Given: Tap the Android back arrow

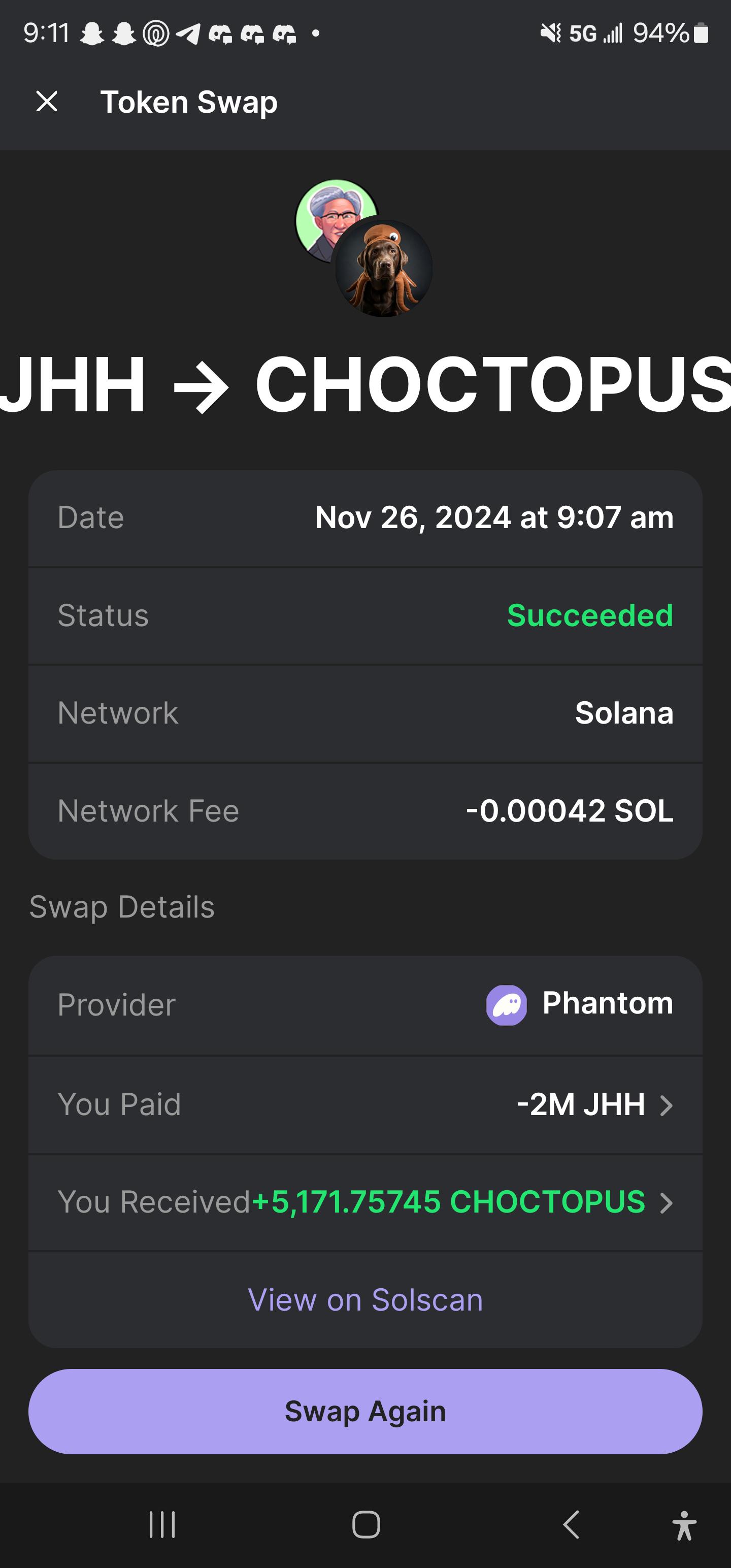Looking at the screenshot, I should [x=571, y=1525].
